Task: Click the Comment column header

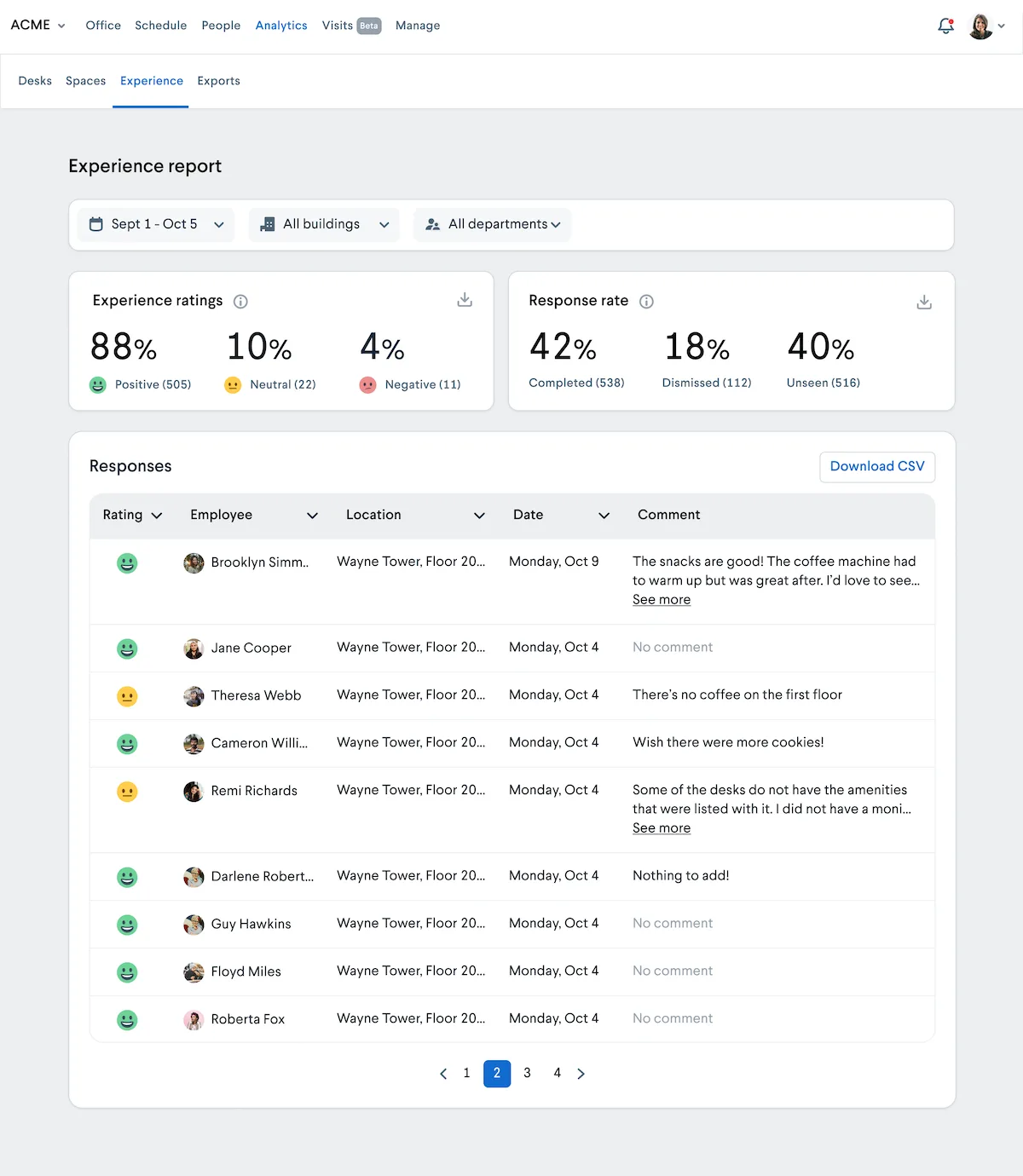Action: click(x=669, y=515)
